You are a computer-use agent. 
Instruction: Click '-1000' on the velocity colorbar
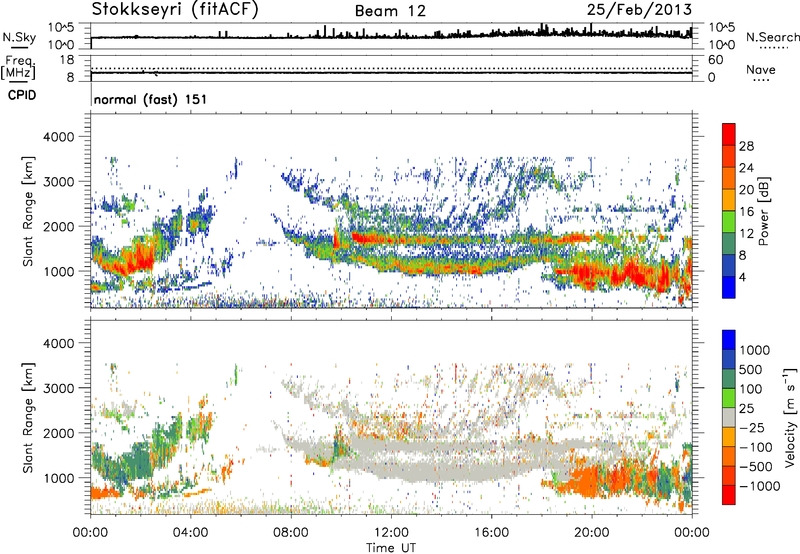pos(759,486)
